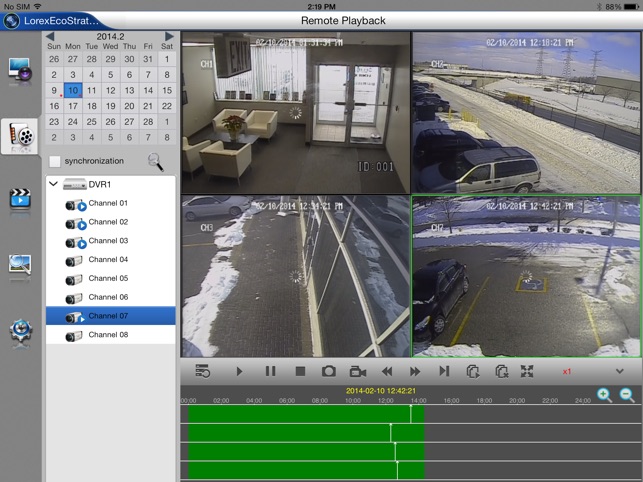Start recording with the camcorder icon
Viewport: 643px width, 482px height.
(x=357, y=371)
